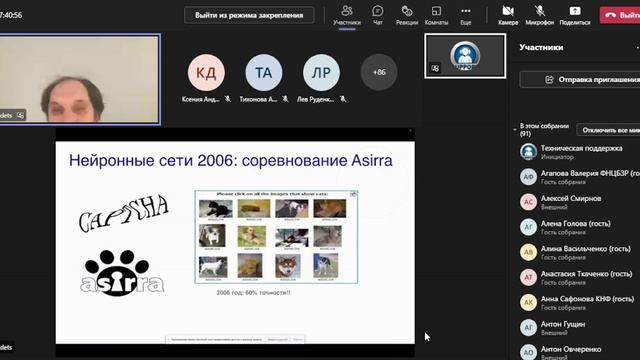The width and height of the screenshot is (640, 360).
Task: Click the Asirra cat images grid on slide
Action: 276,237
